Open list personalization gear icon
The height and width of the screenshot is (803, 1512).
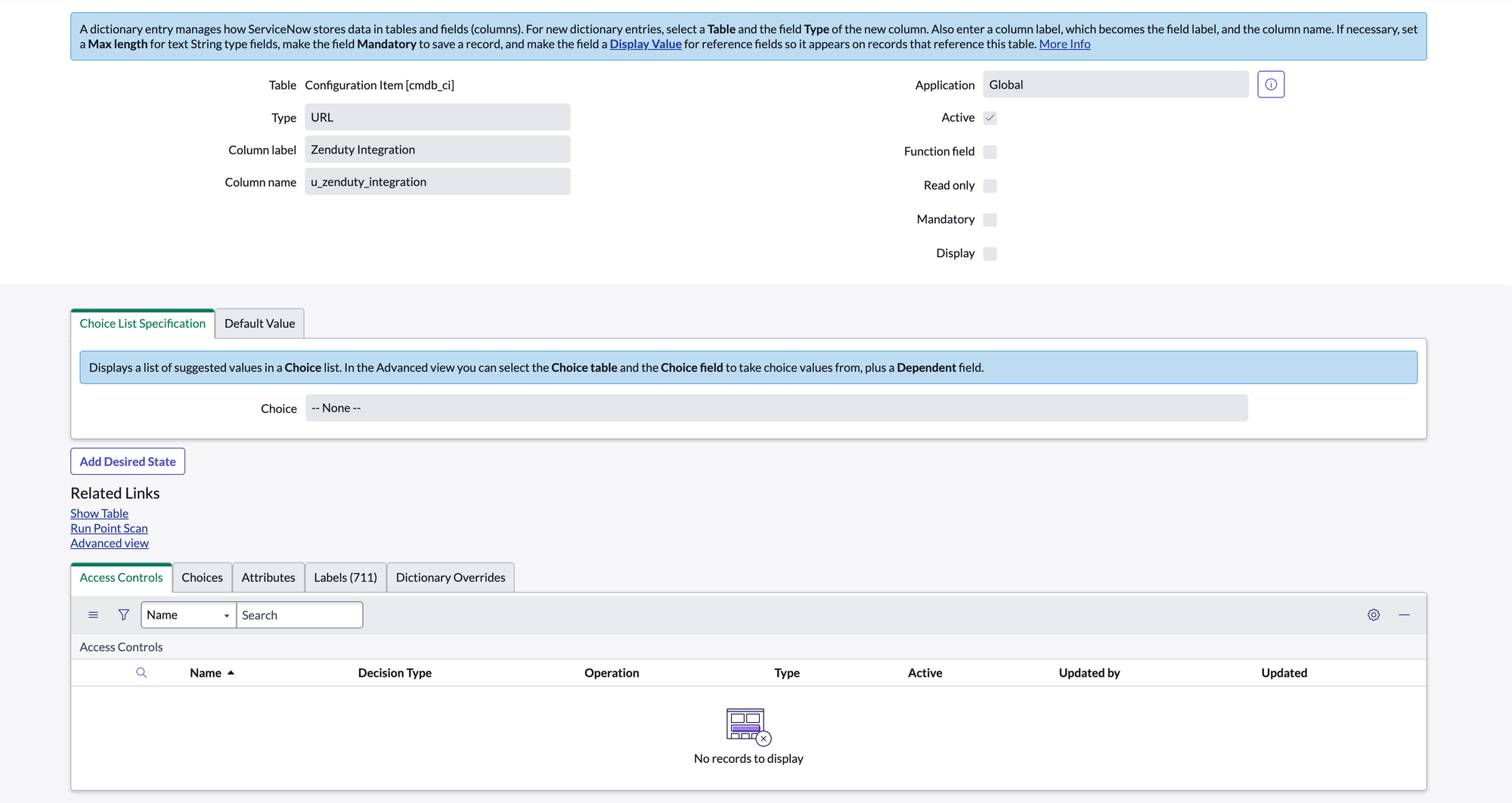(1374, 615)
